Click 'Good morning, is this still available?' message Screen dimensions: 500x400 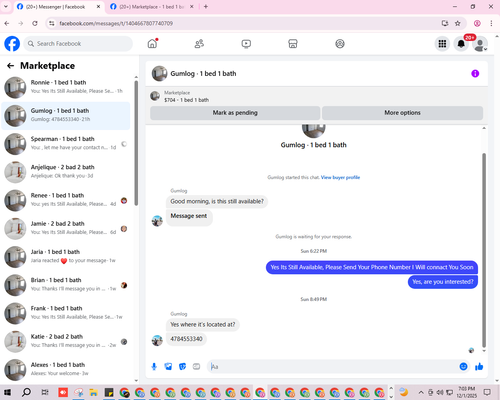217,201
